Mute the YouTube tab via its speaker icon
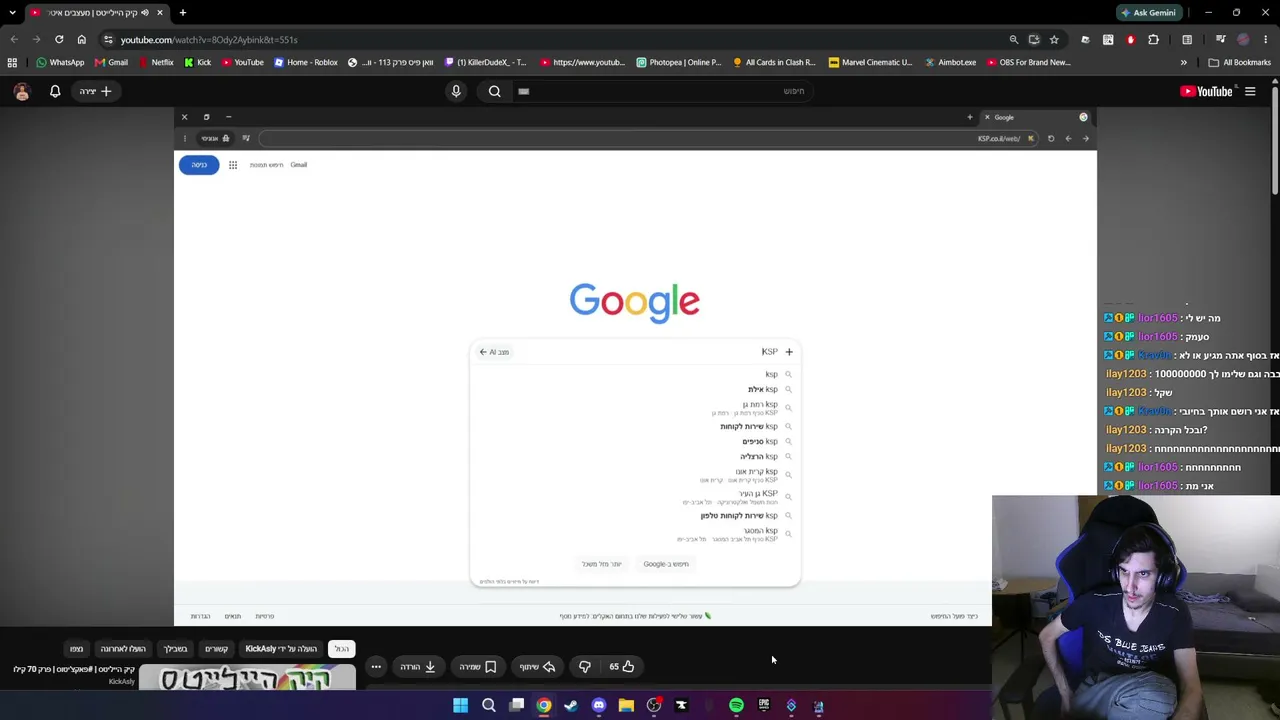 pyautogui.click(x=145, y=13)
